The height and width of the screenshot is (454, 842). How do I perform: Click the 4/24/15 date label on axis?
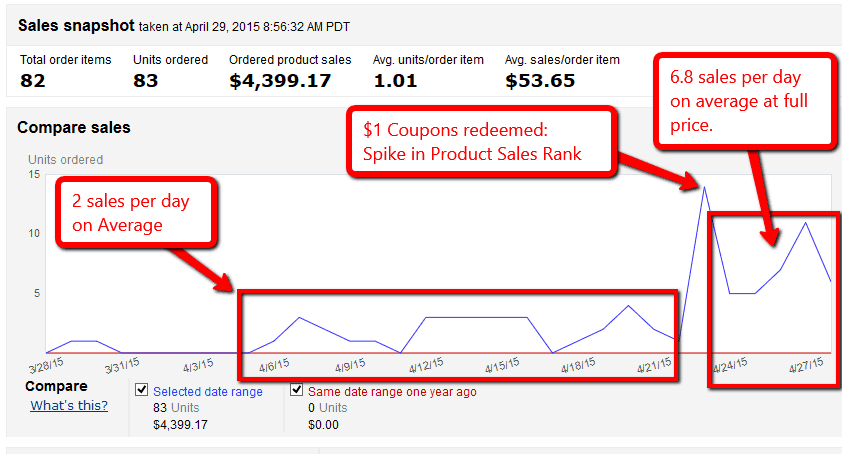click(731, 365)
